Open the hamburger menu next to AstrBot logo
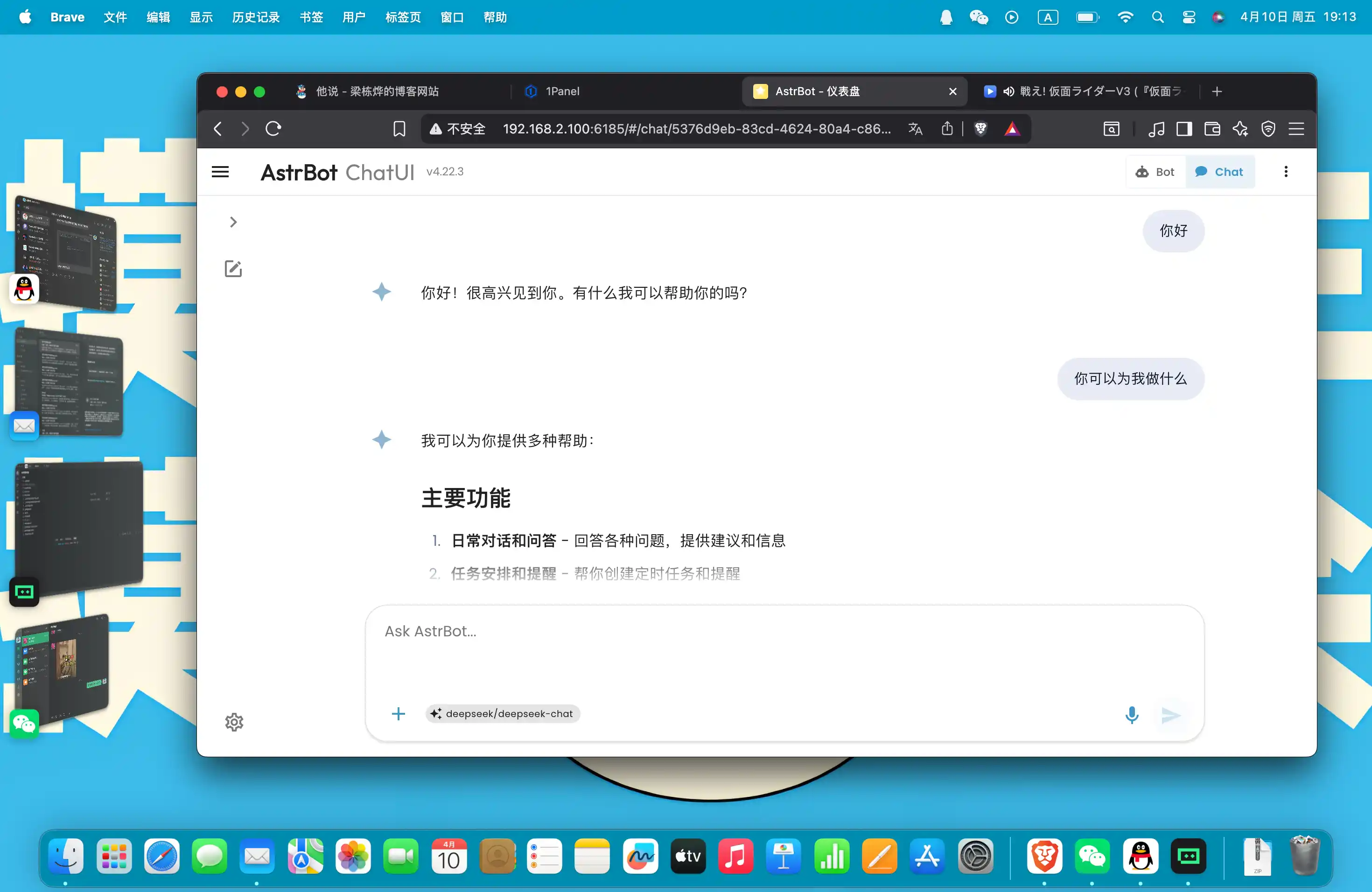The height and width of the screenshot is (892, 1372). tap(220, 172)
